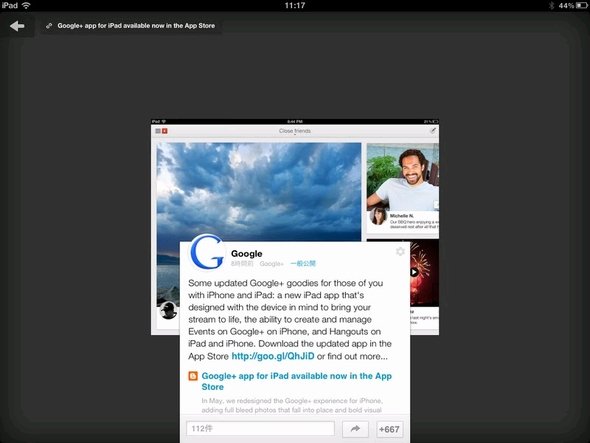Open the 'Google+ app for iPad available now in the App Store' article link
The height and width of the screenshot is (443, 590).
[297, 381]
